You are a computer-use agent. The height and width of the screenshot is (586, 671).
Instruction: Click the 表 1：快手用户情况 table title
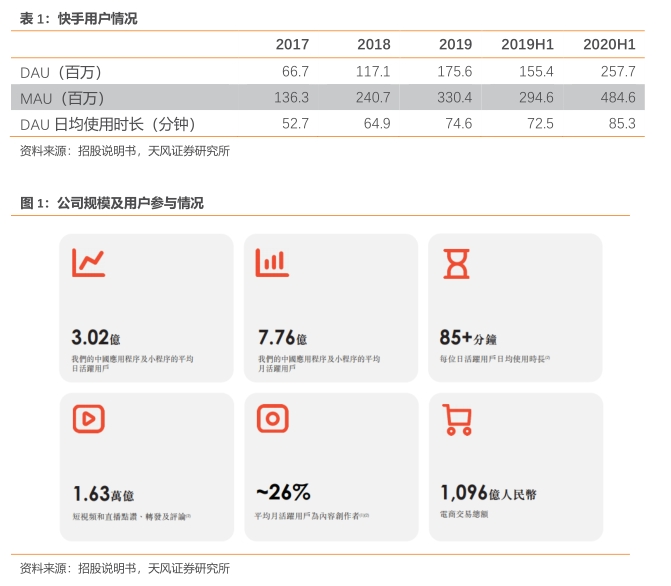[78, 18]
